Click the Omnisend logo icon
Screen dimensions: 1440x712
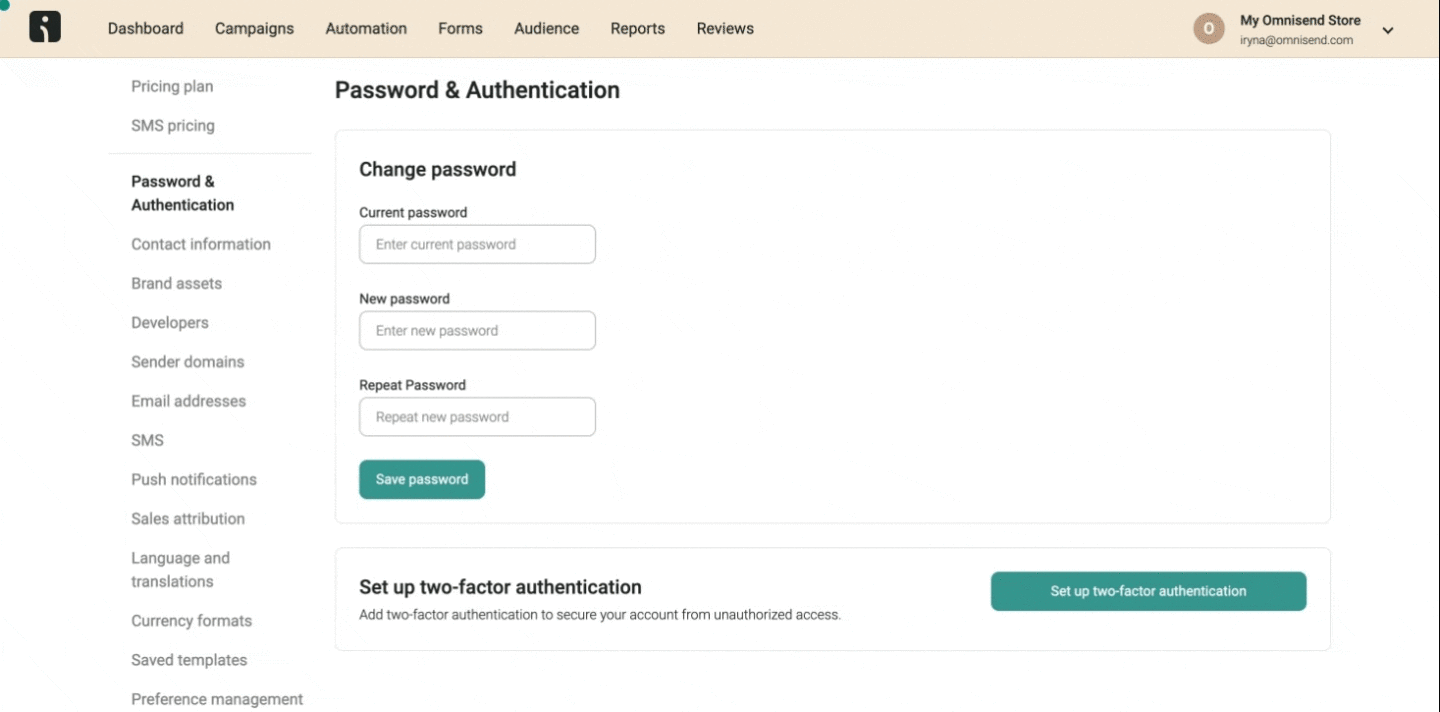pyautogui.click(x=45, y=28)
